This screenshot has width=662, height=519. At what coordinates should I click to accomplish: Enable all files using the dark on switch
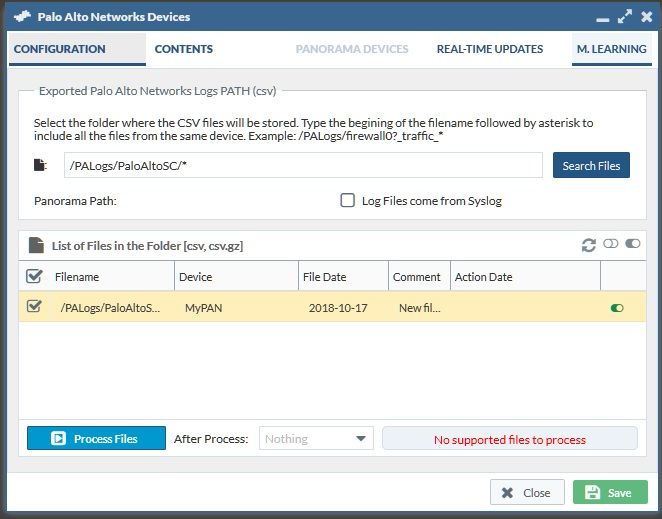(632, 244)
